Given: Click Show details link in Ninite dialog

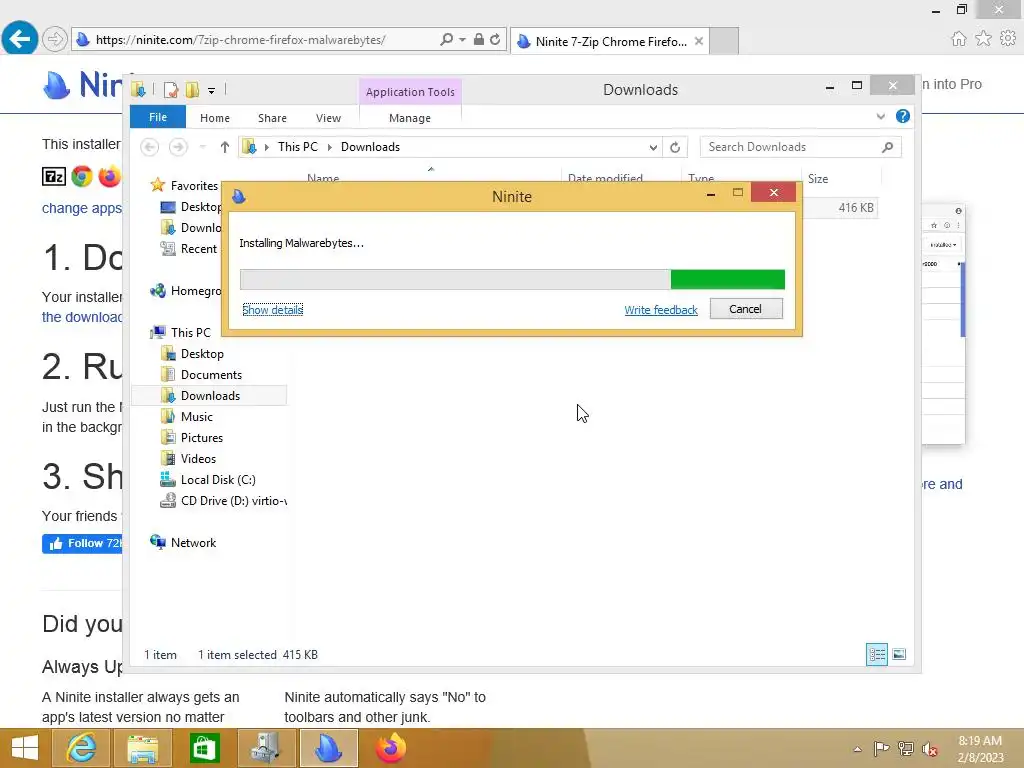Looking at the screenshot, I should click(273, 310).
